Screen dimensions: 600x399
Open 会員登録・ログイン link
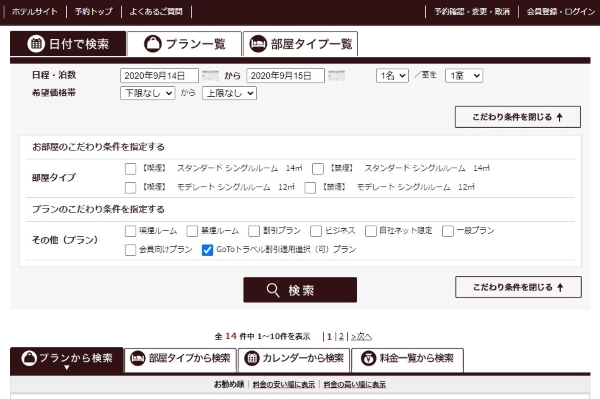click(x=561, y=11)
